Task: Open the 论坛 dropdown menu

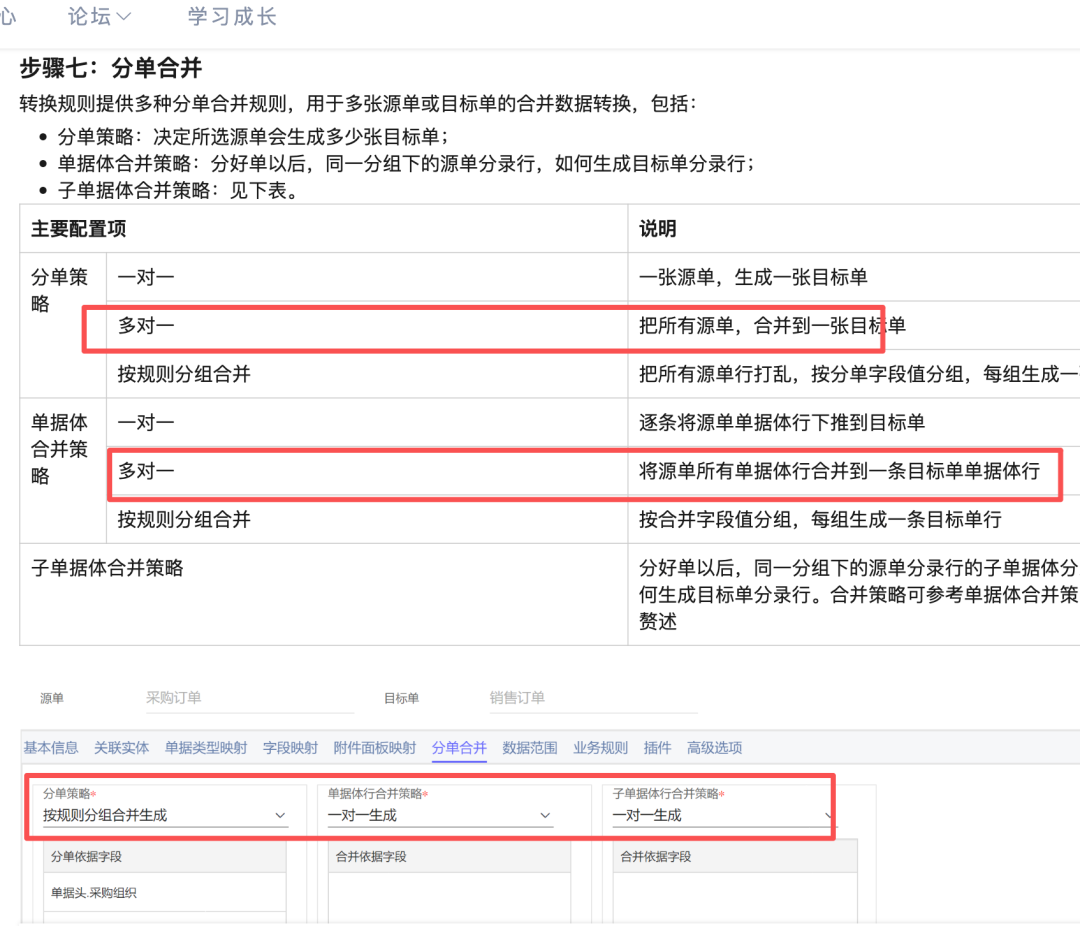Action: click(x=98, y=17)
